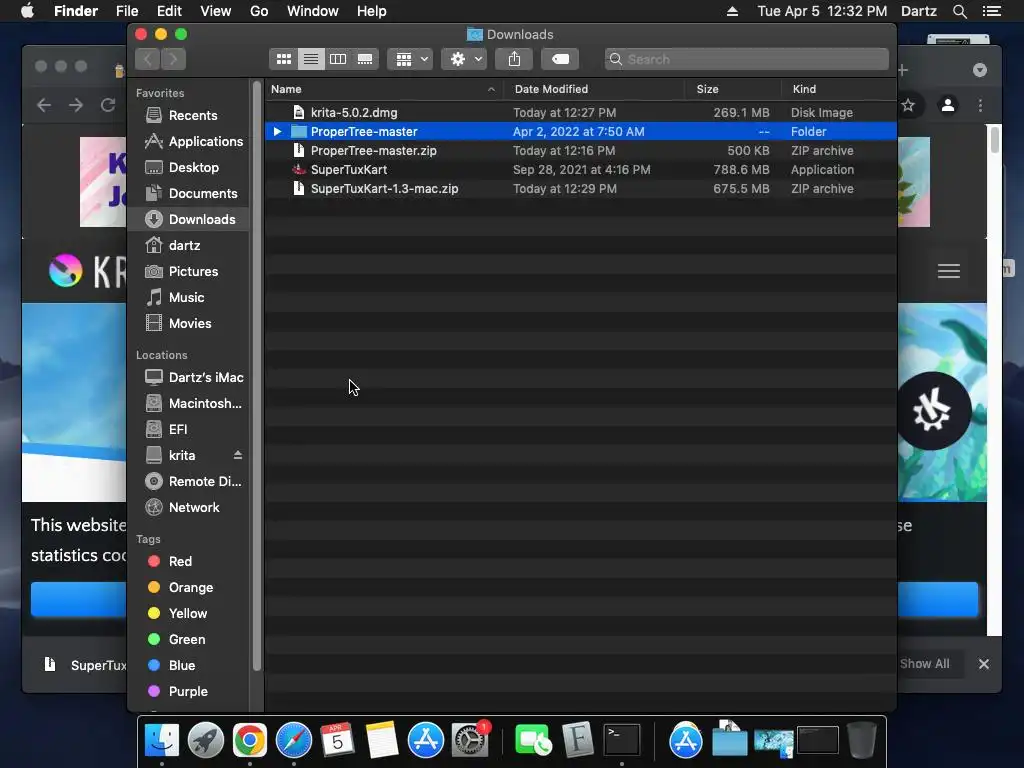Eject the krita disk image
This screenshot has height=768, width=1024.
238,455
